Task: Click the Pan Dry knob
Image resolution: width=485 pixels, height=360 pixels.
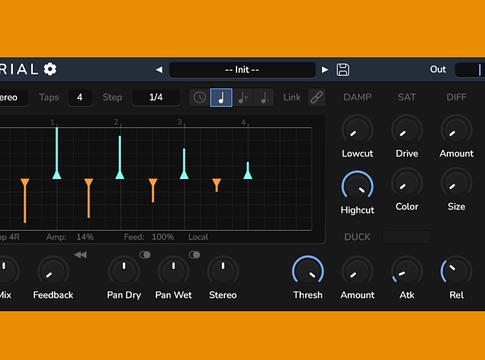Action: (124, 272)
